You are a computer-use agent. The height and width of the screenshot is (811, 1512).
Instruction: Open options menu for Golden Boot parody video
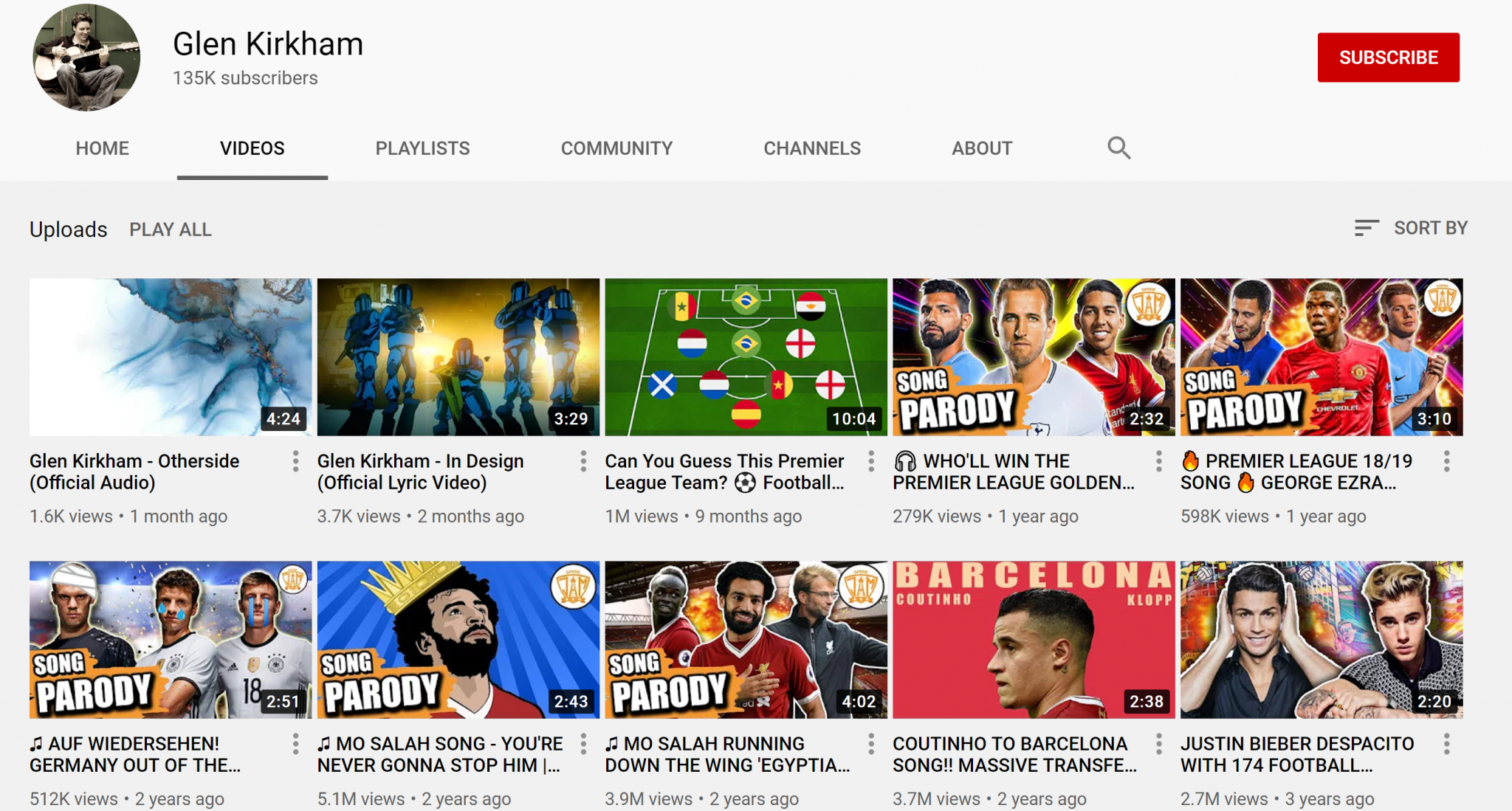tap(1159, 461)
